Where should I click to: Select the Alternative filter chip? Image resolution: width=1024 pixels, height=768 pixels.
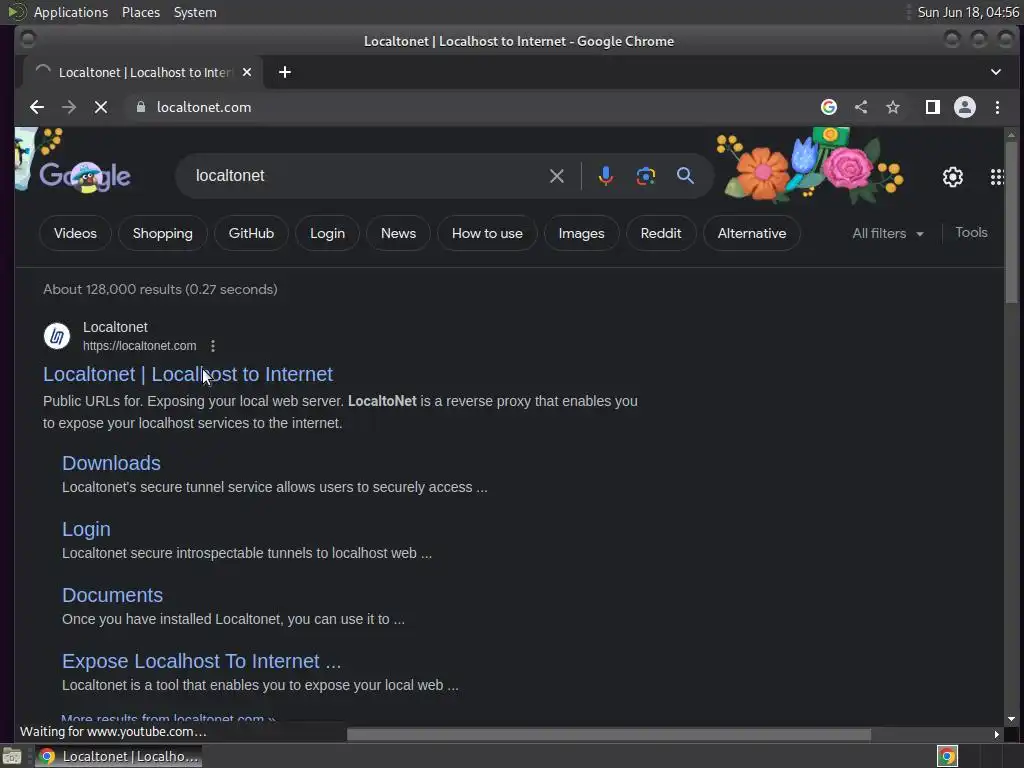[752, 233]
